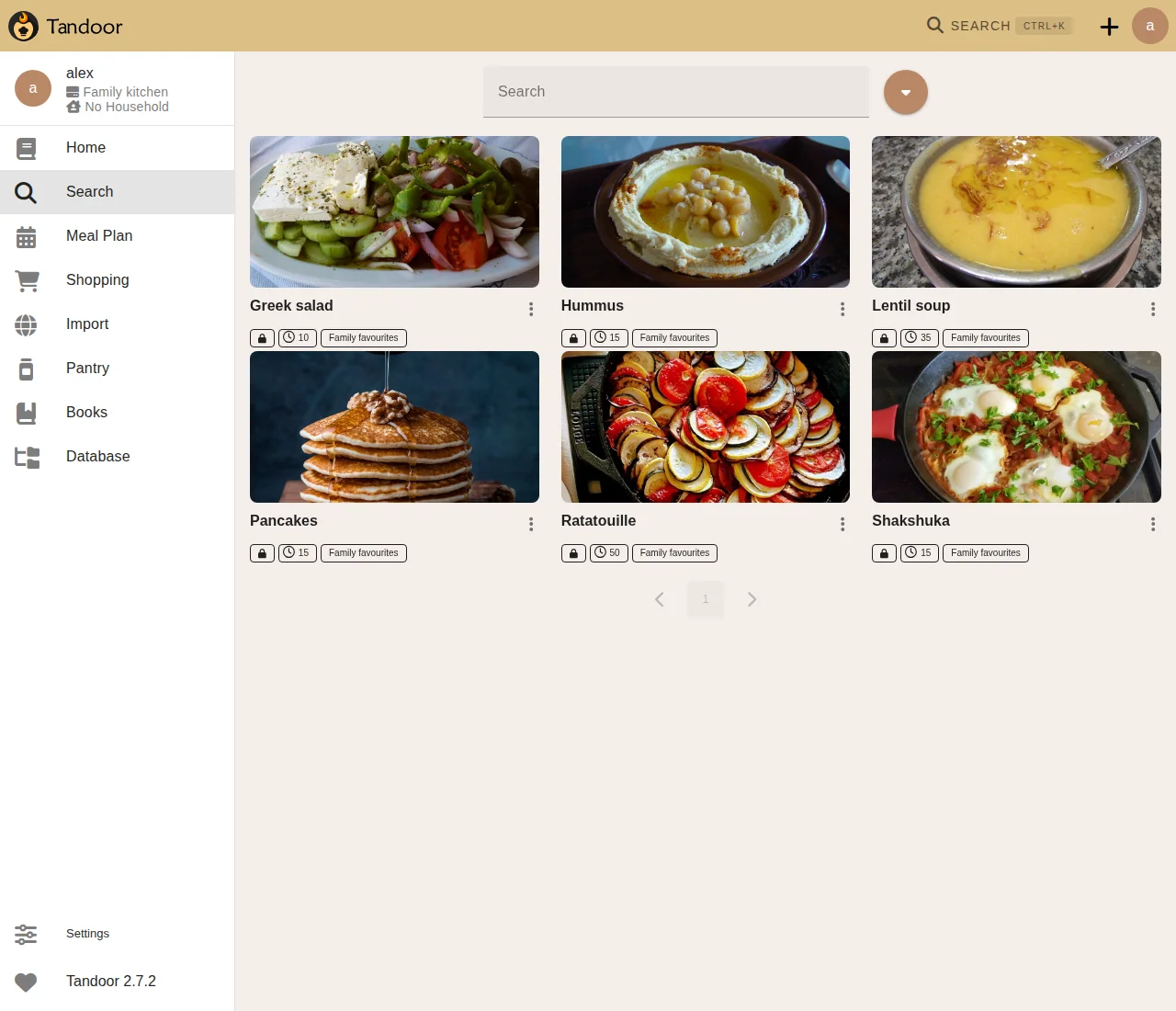The width and height of the screenshot is (1176, 1011).
Task: Open Shakshuka three-dot menu
Action: pos(1153,525)
